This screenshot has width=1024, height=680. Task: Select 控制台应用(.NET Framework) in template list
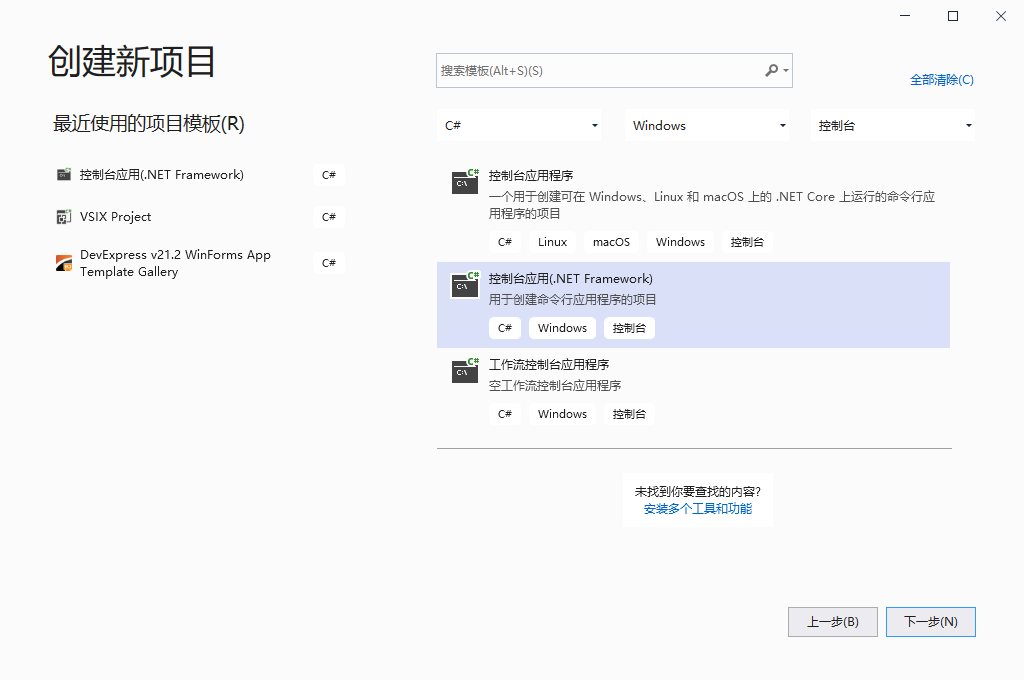(694, 305)
